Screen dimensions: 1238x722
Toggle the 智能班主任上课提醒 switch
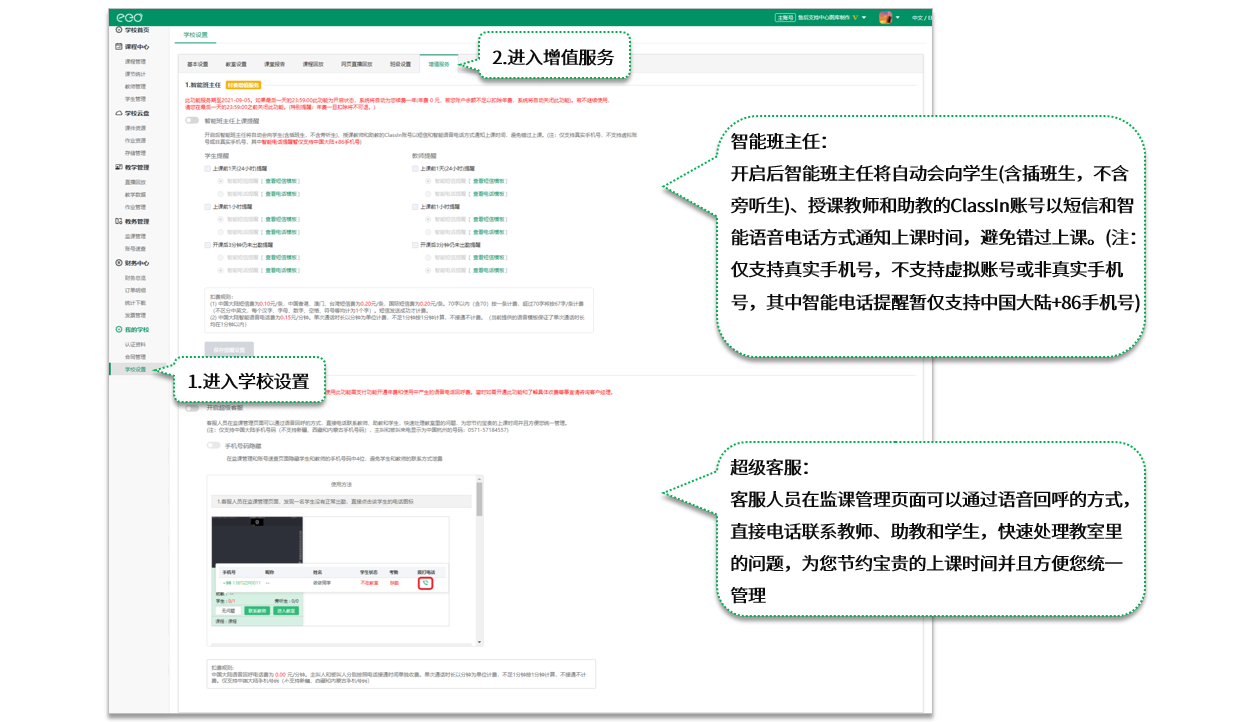click(x=191, y=120)
